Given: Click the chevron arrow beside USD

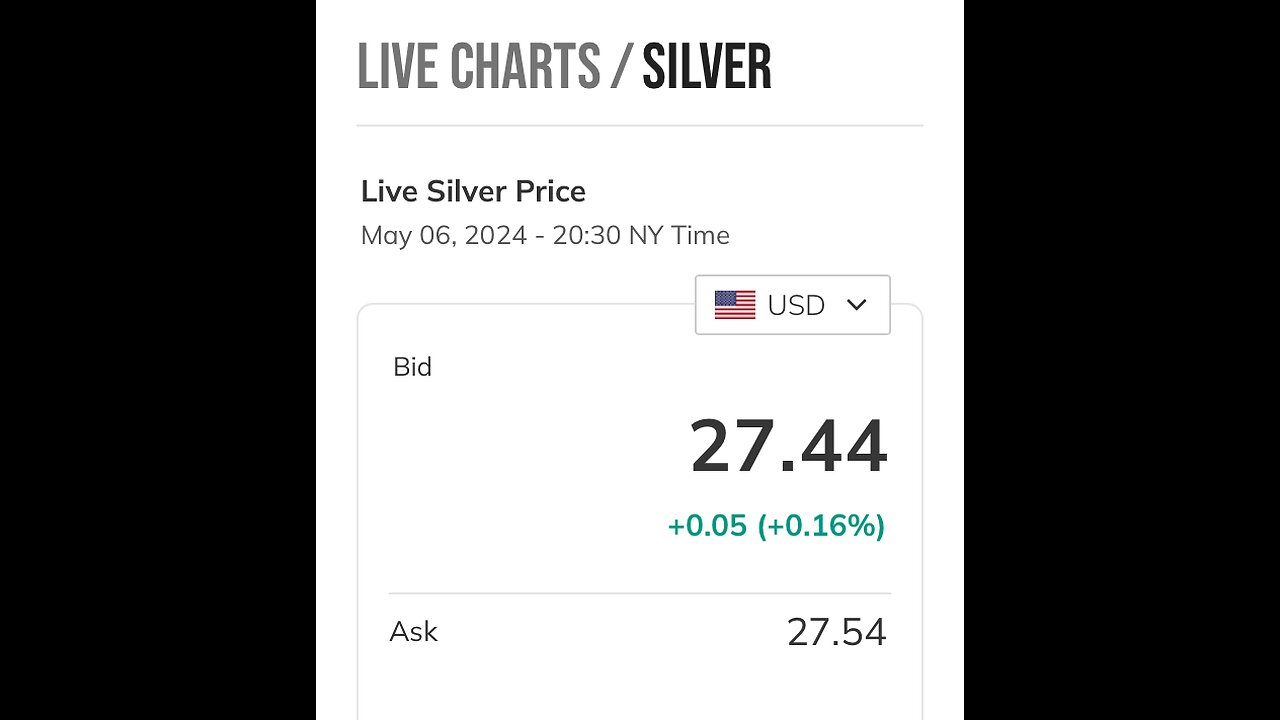Looking at the screenshot, I should (x=856, y=305).
